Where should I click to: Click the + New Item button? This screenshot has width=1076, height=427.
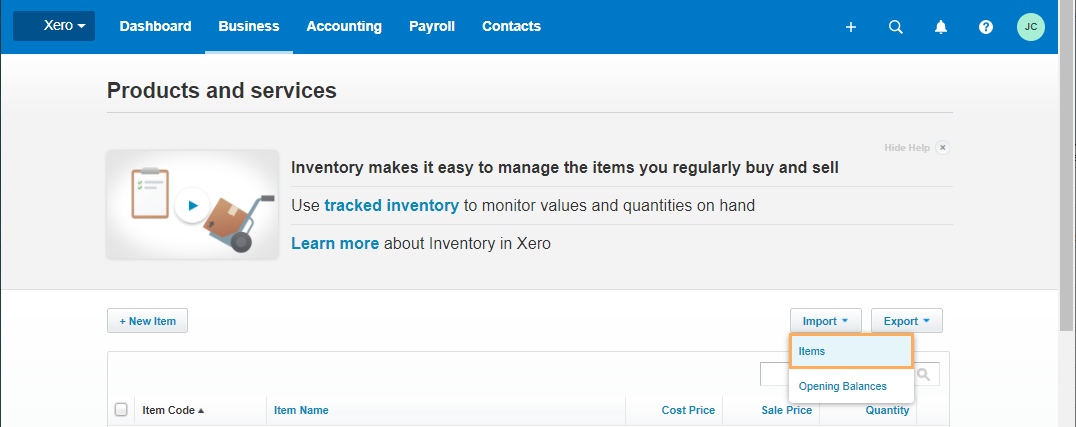point(148,321)
